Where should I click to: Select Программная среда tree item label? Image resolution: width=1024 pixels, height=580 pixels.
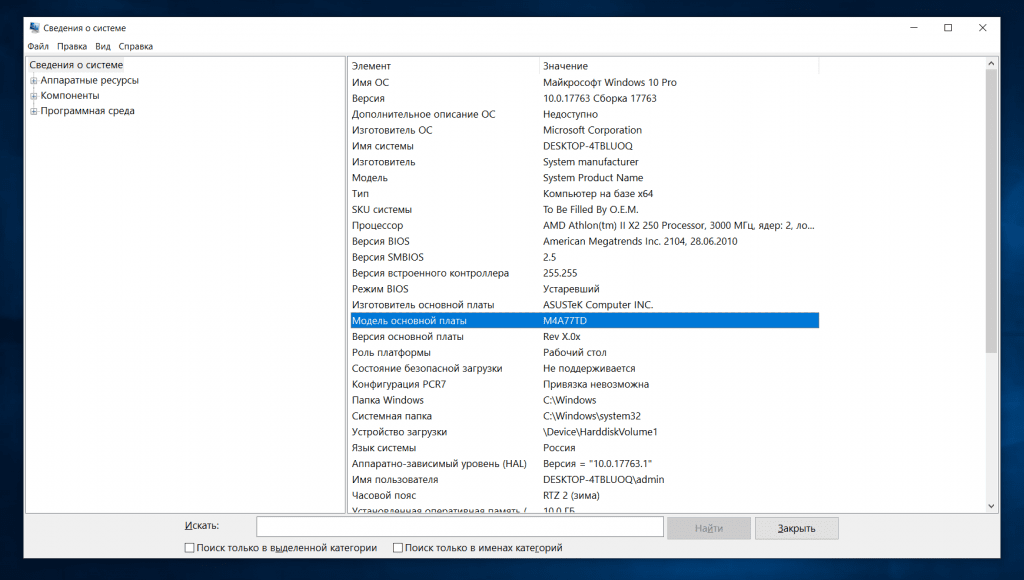88,111
